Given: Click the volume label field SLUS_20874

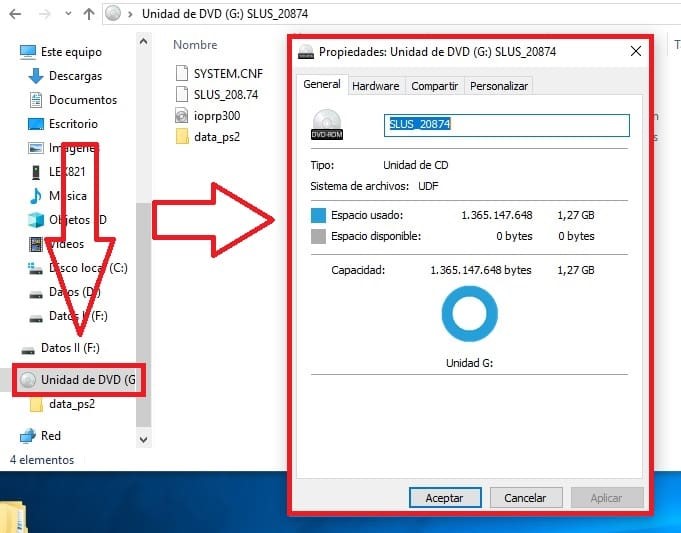Looking at the screenshot, I should click(506, 125).
